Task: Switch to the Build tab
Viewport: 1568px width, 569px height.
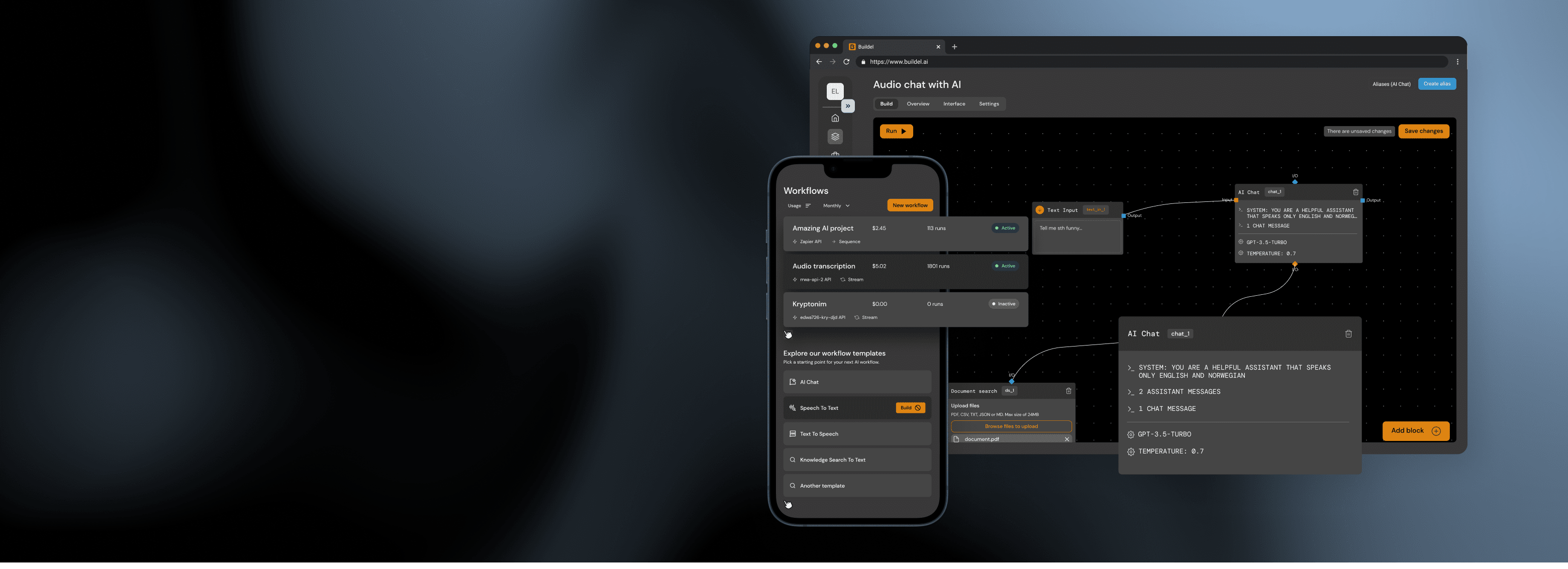Action: click(x=886, y=104)
